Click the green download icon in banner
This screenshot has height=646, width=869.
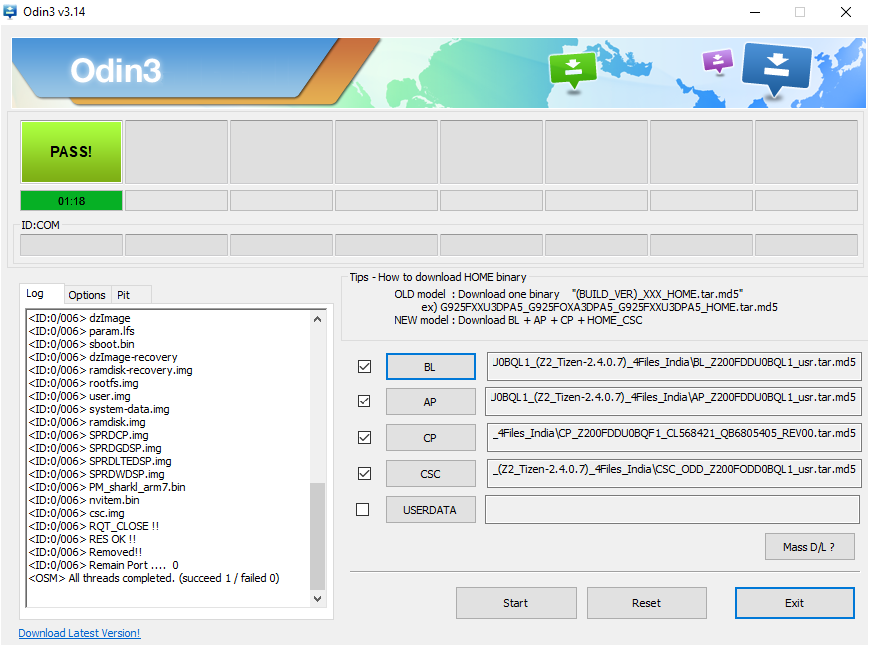coord(572,70)
